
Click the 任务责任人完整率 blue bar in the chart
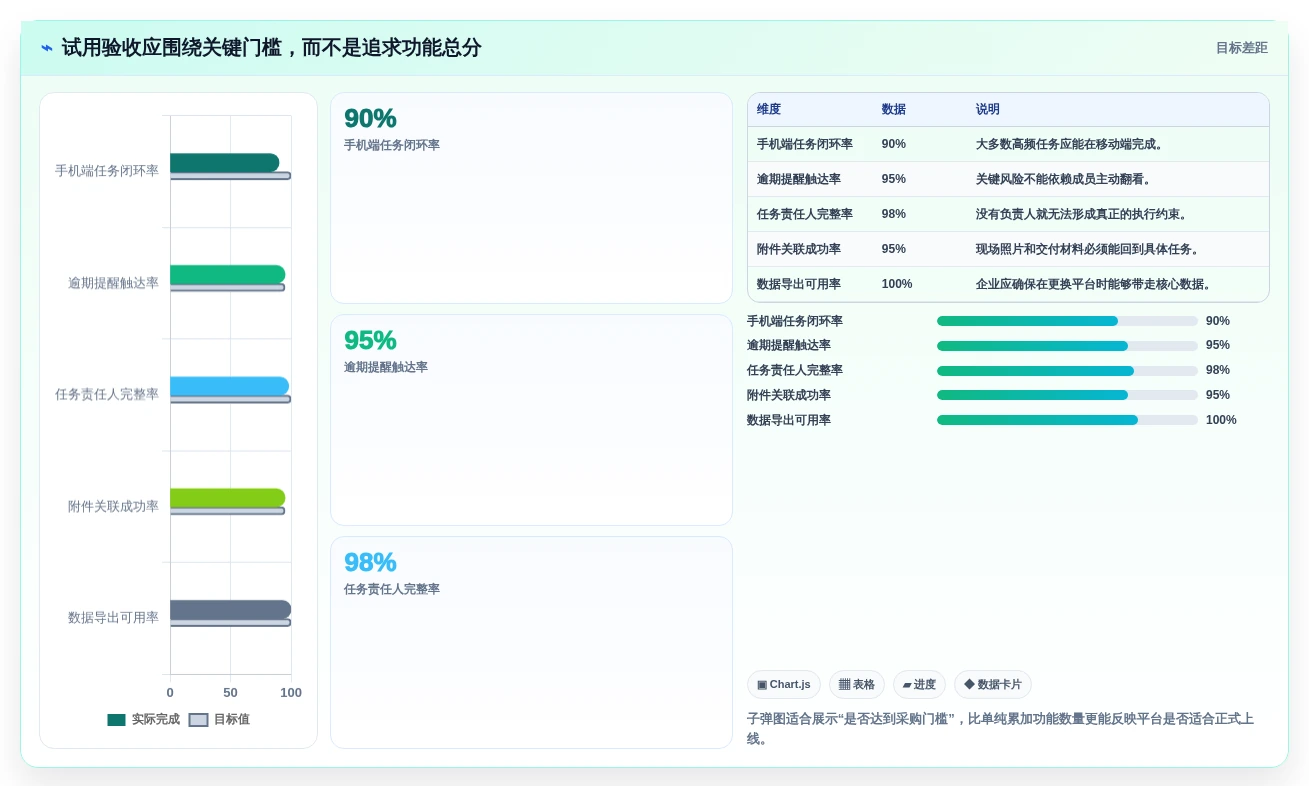[229, 386]
